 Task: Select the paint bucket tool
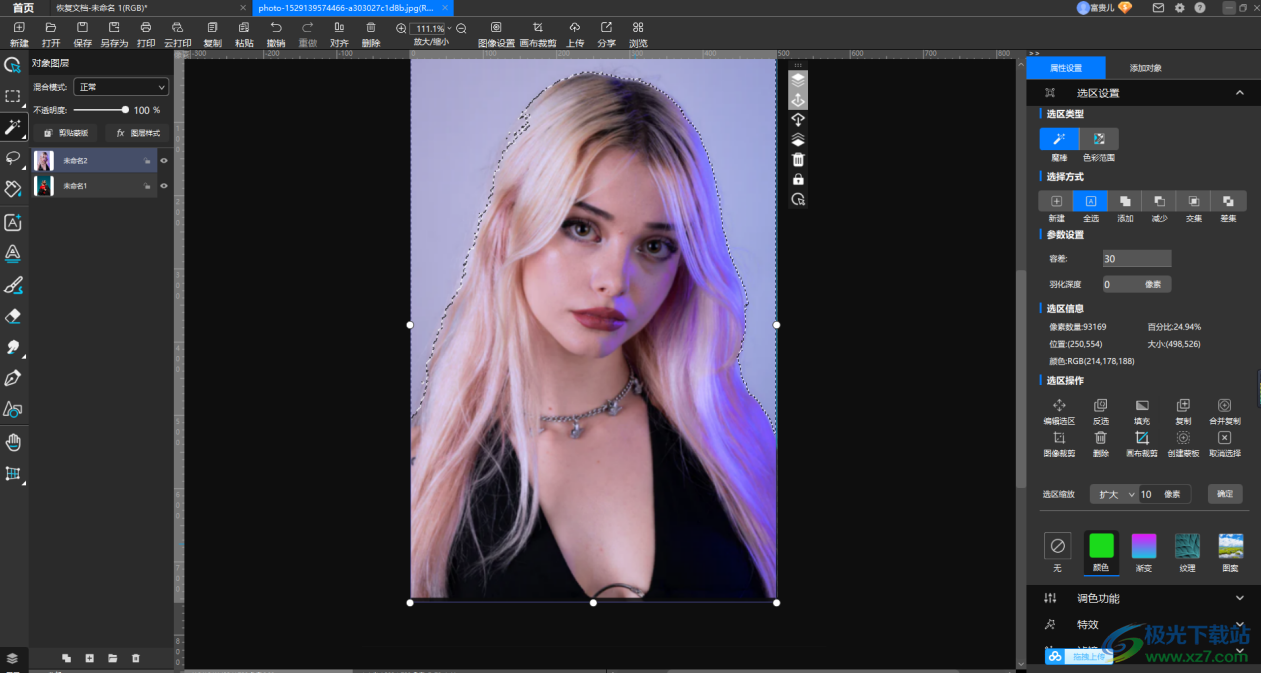(13, 189)
